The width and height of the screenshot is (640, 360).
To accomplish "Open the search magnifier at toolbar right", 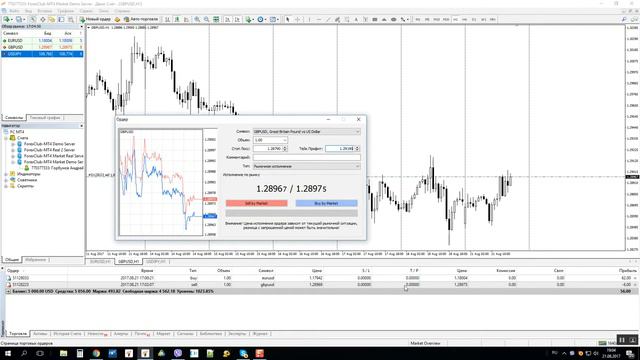I will 624,19.
